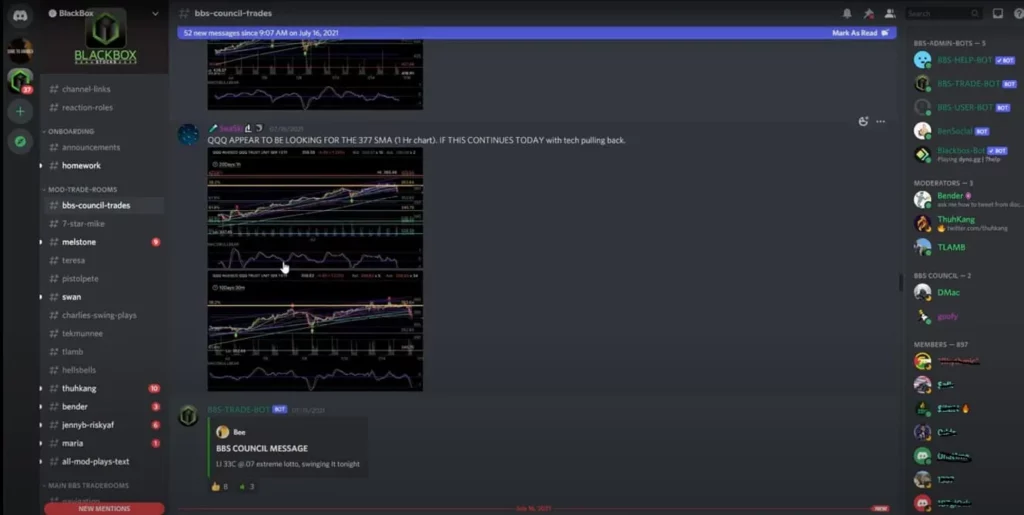Open the inbox icon in header

[x=997, y=13]
